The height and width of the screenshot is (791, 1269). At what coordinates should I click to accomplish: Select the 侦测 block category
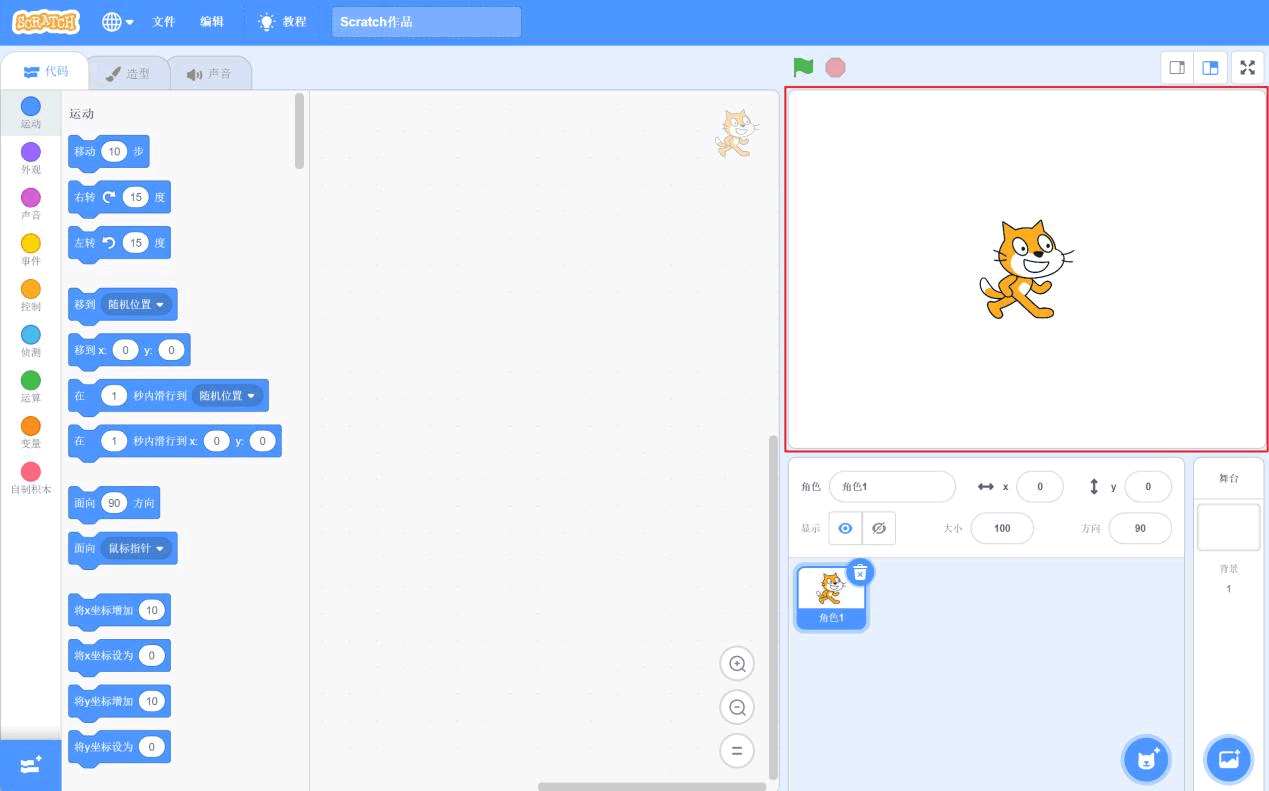pyautogui.click(x=31, y=342)
